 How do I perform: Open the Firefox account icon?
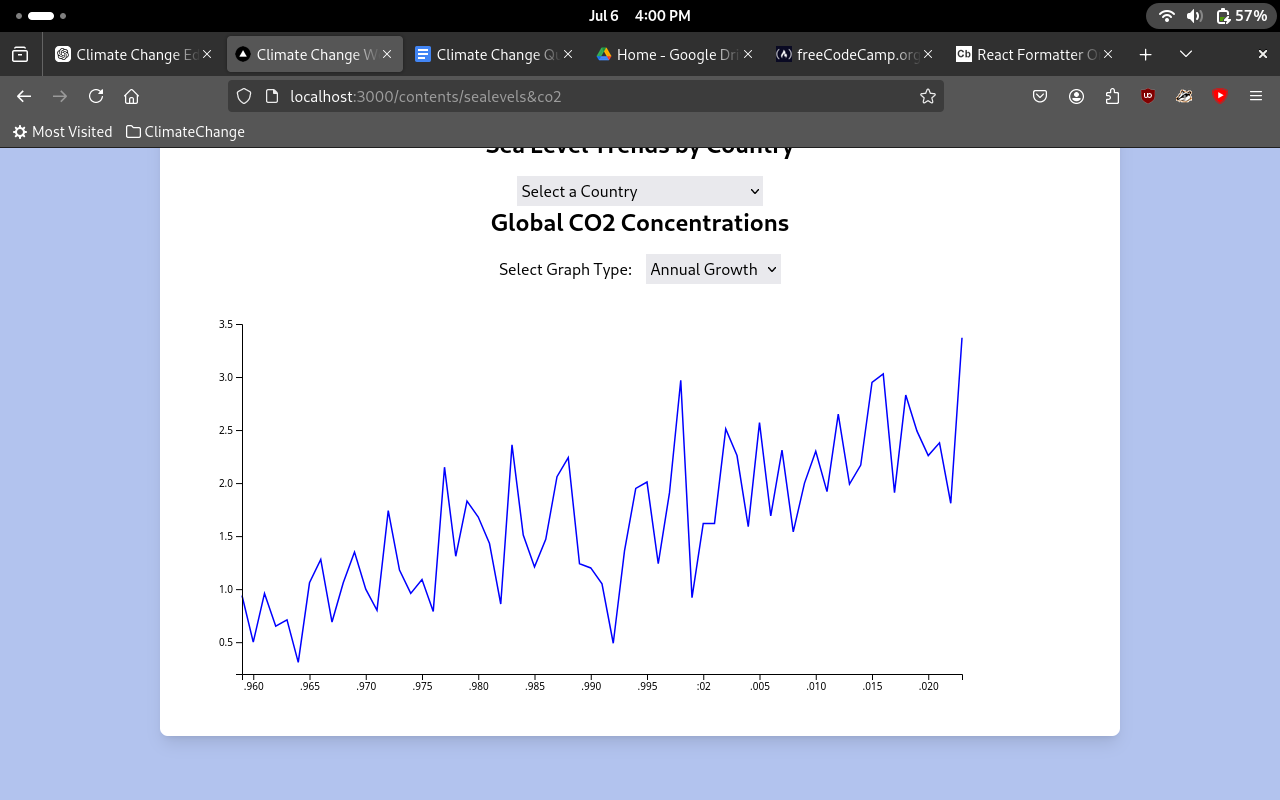1076,96
